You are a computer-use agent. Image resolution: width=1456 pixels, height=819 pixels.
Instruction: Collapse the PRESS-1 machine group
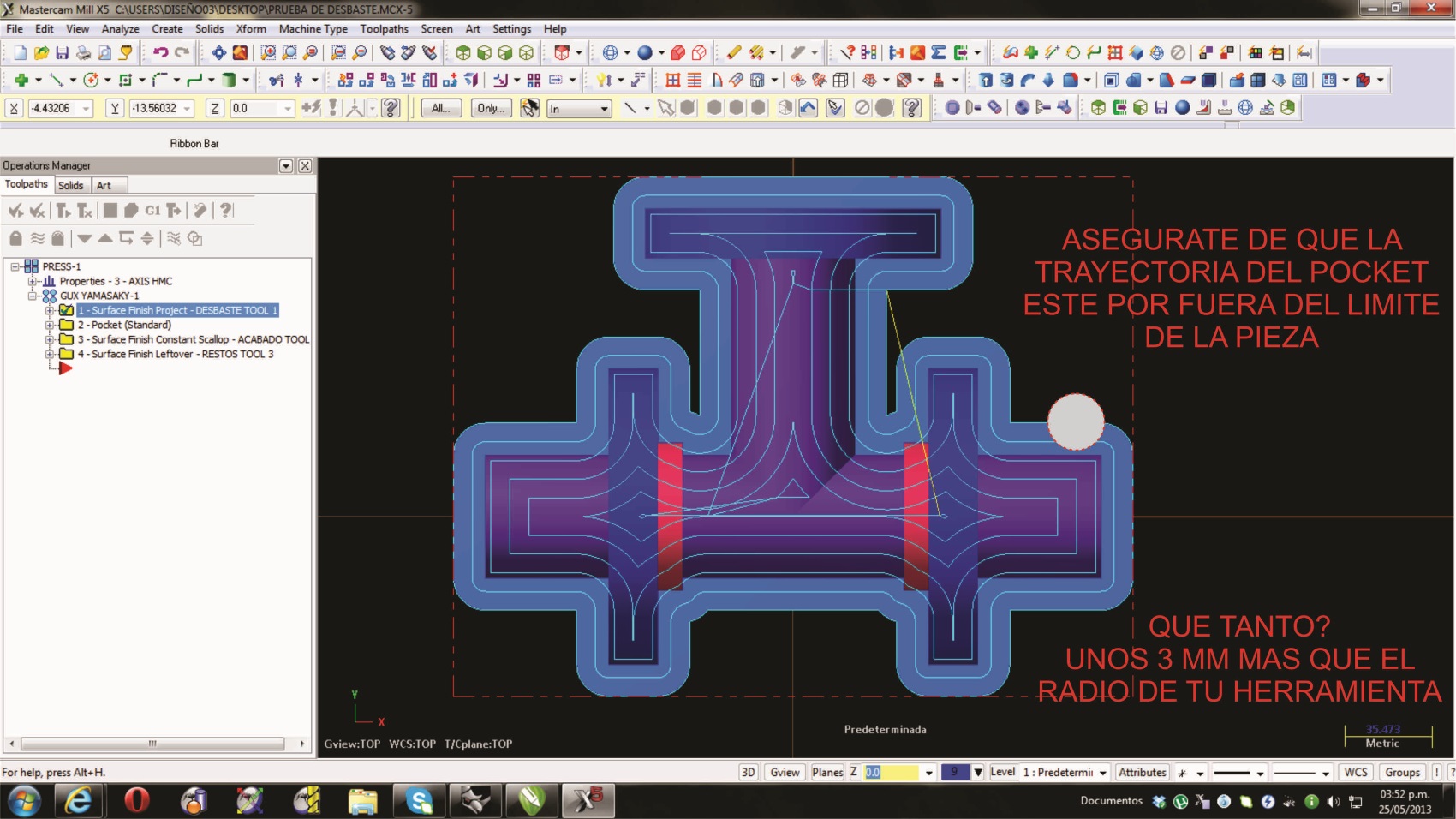(x=15, y=266)
